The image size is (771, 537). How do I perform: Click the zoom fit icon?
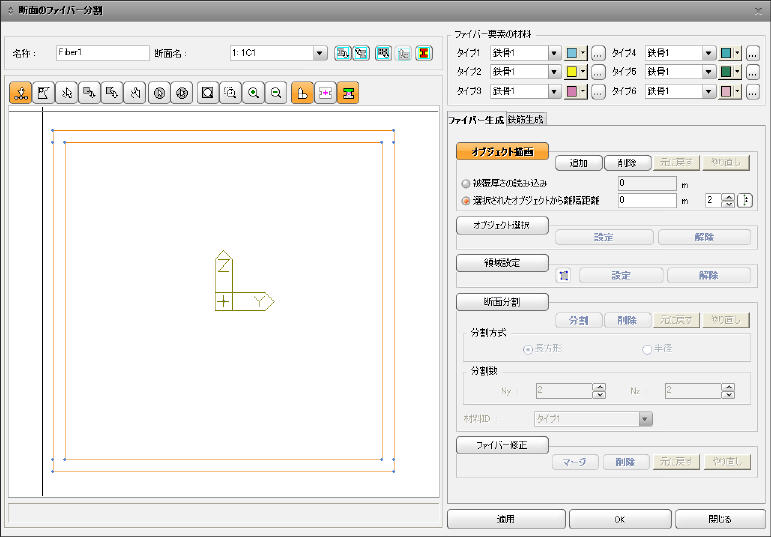click(208, 93)
